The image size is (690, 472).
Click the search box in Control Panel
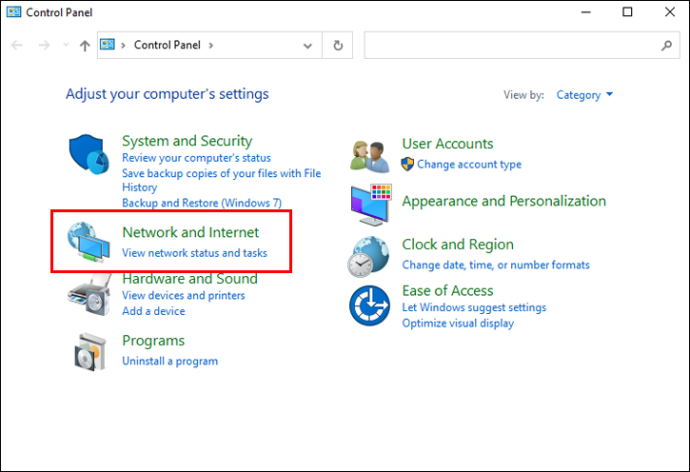pos(510,45)
